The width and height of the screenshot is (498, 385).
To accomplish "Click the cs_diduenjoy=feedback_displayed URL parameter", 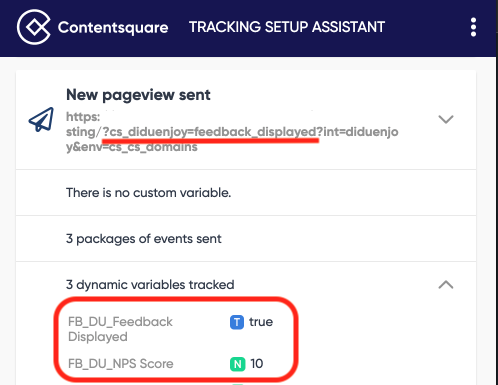I will pyautogui.click(x=210, y=132).
